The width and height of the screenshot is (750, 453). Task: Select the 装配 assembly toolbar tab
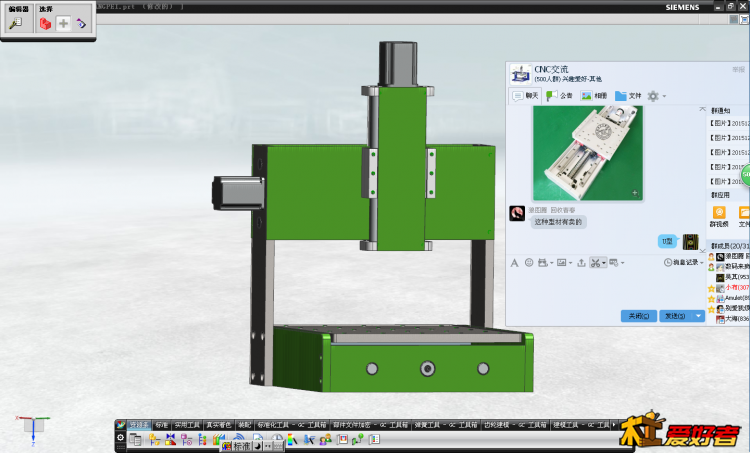pos(244,425)
